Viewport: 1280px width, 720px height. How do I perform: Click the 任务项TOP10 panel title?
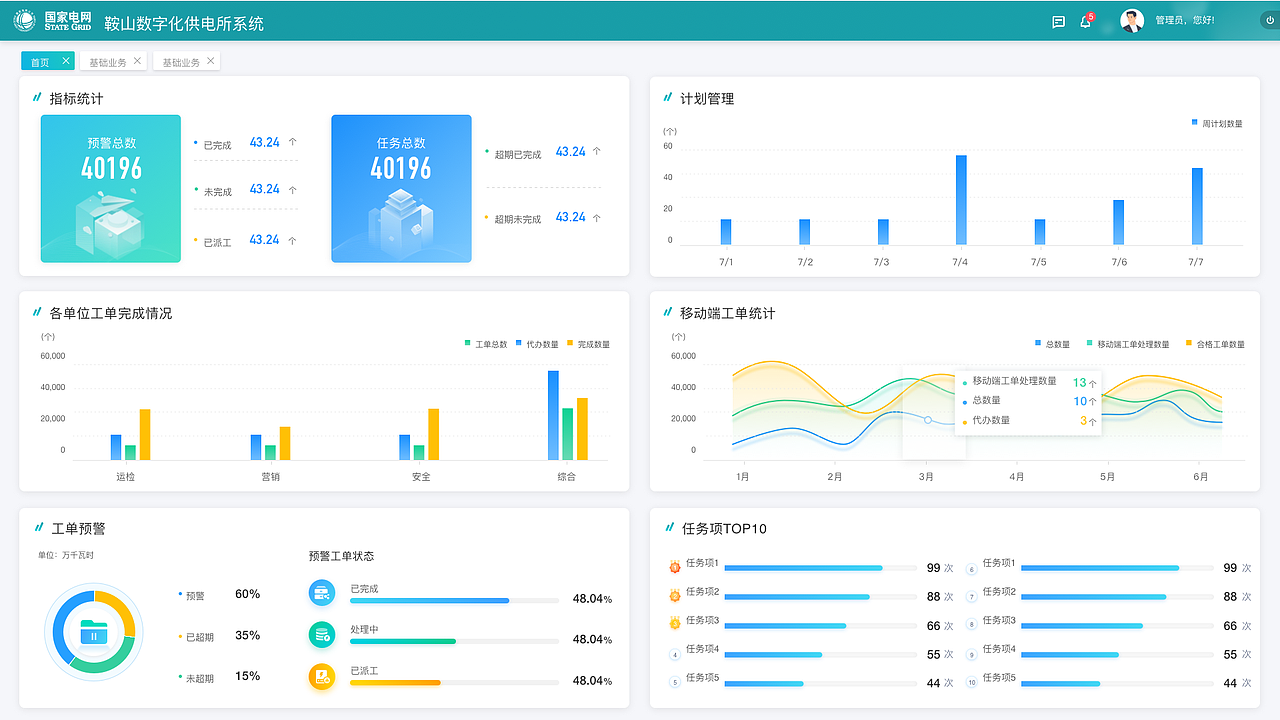724,529
